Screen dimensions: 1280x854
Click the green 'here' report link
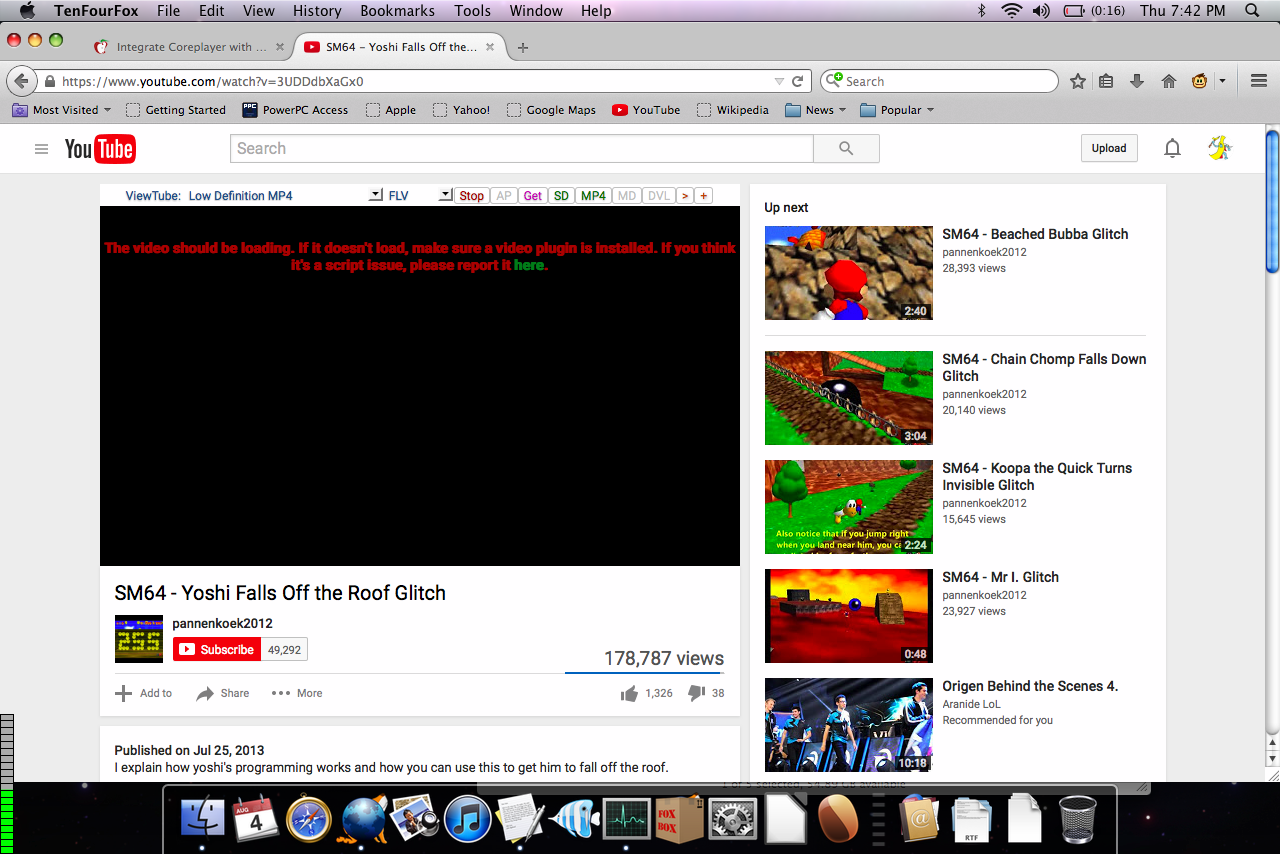point(529,265)
